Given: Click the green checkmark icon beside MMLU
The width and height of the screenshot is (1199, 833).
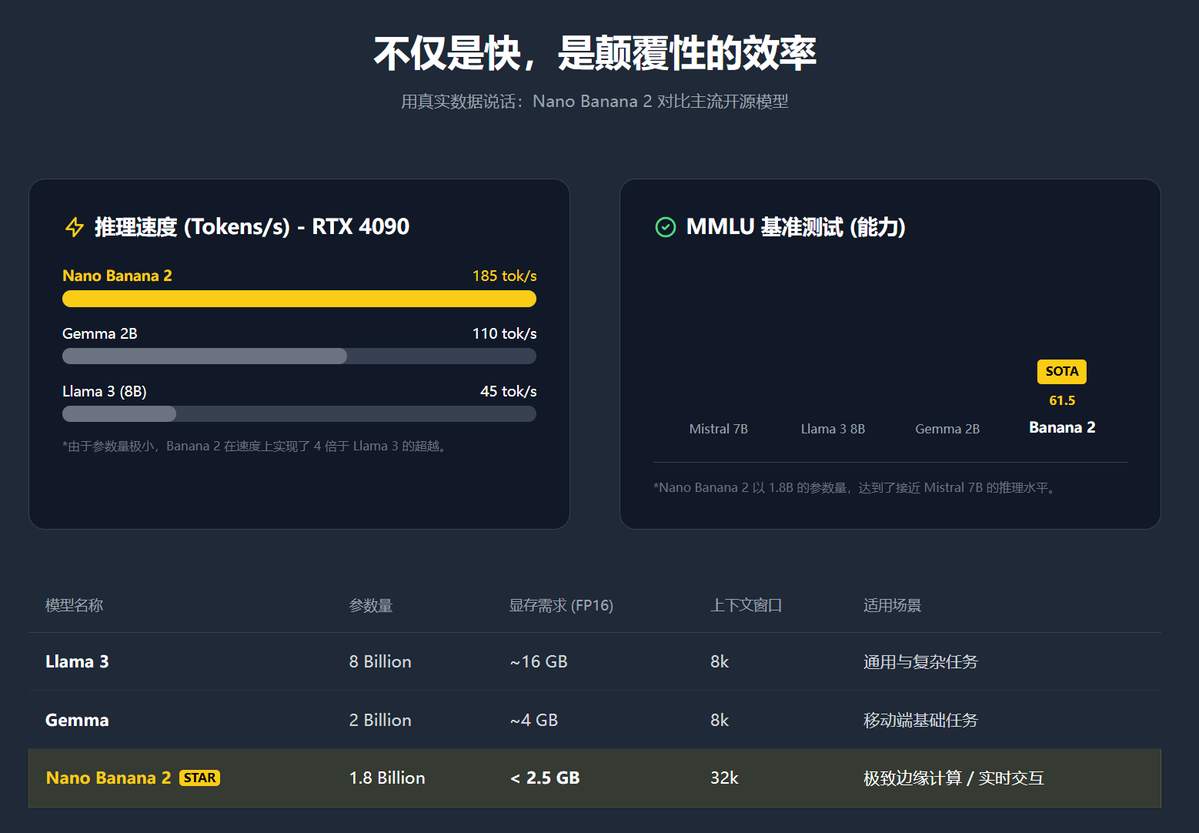Looking at the screenshot, I should click(x=665, y=227).
